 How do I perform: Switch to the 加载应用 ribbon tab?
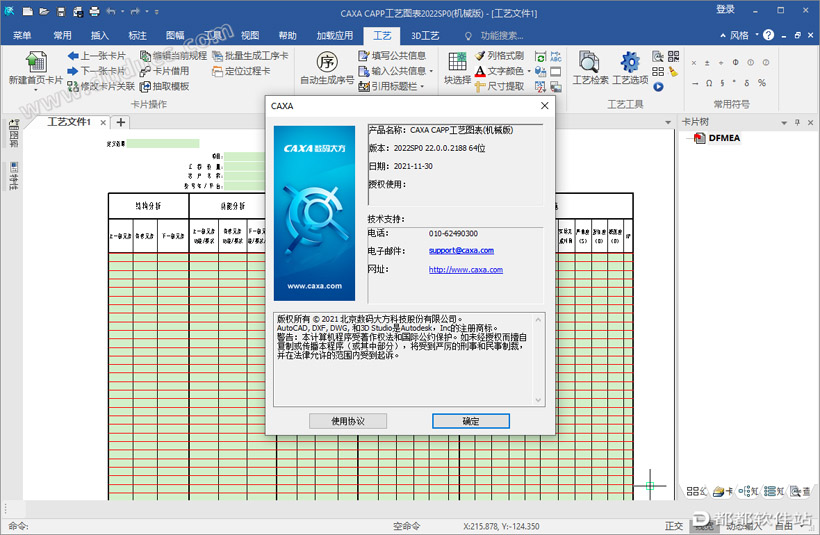pyautogui.click(x=335, y=36)
